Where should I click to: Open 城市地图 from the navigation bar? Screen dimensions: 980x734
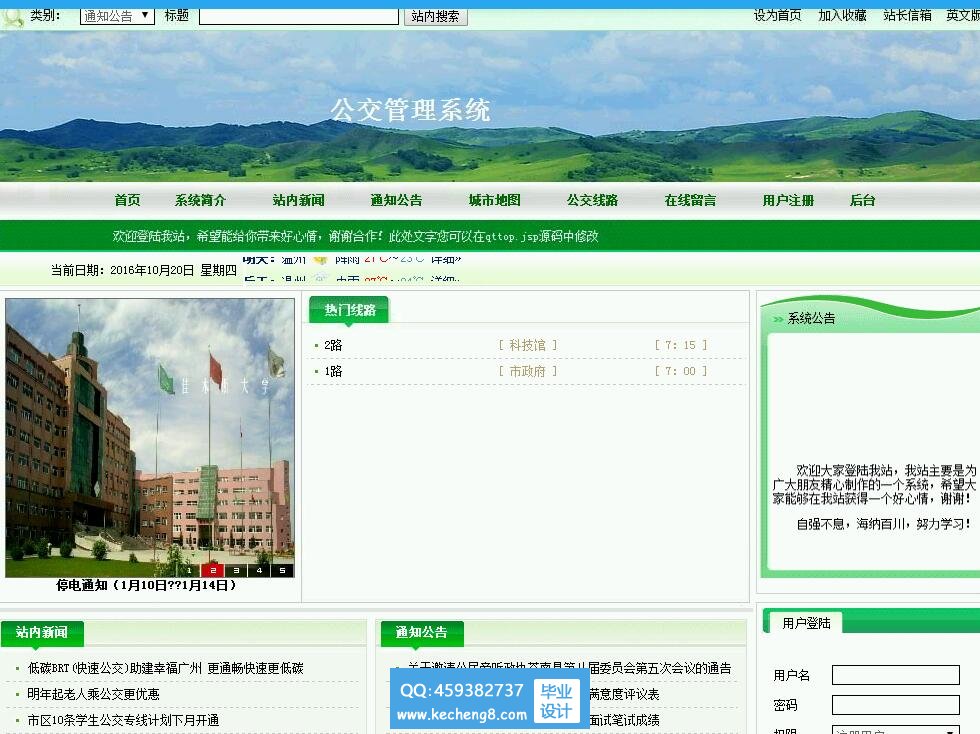(x=494, y=200)
